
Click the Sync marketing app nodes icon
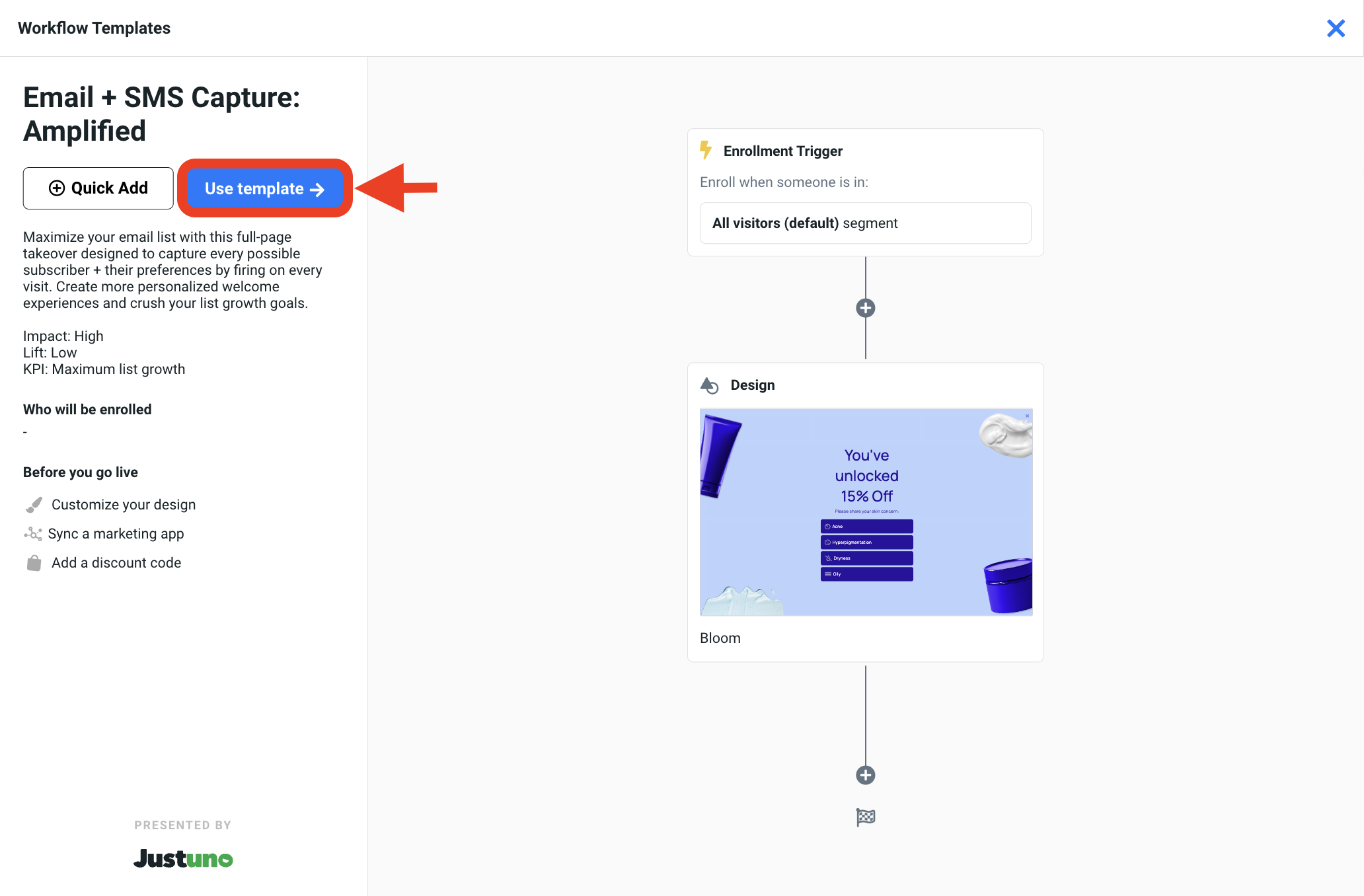point(33,534)
